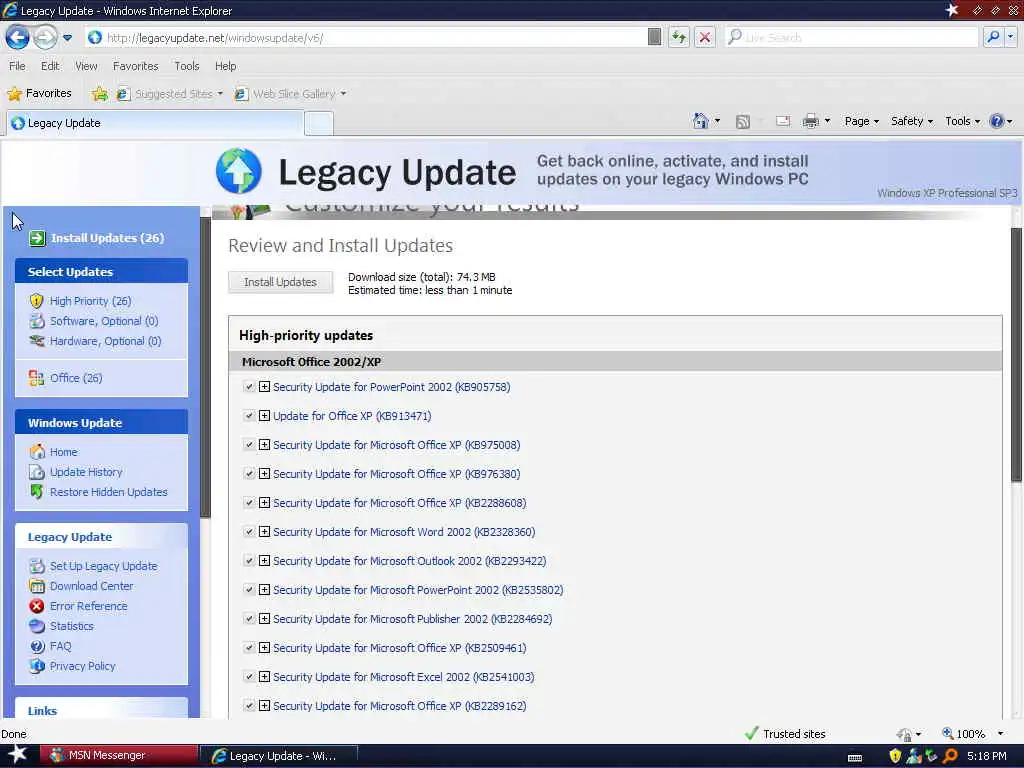Open the Edit menu
The image size is (1024, 768).
coord(50,66)
